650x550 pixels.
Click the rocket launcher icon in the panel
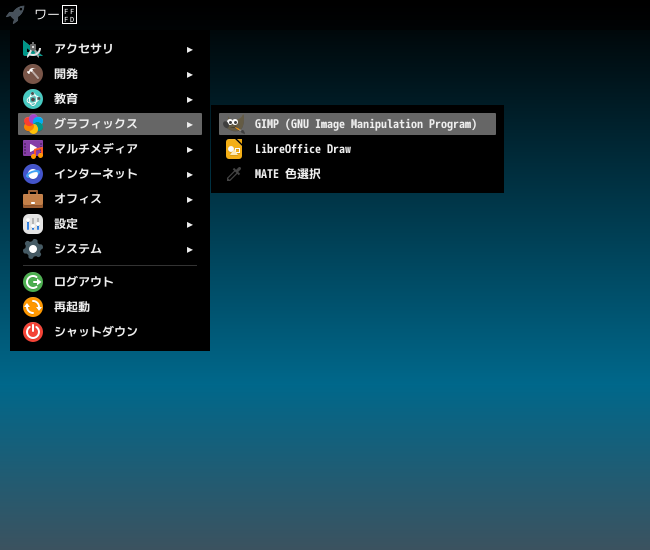[15, 15]
